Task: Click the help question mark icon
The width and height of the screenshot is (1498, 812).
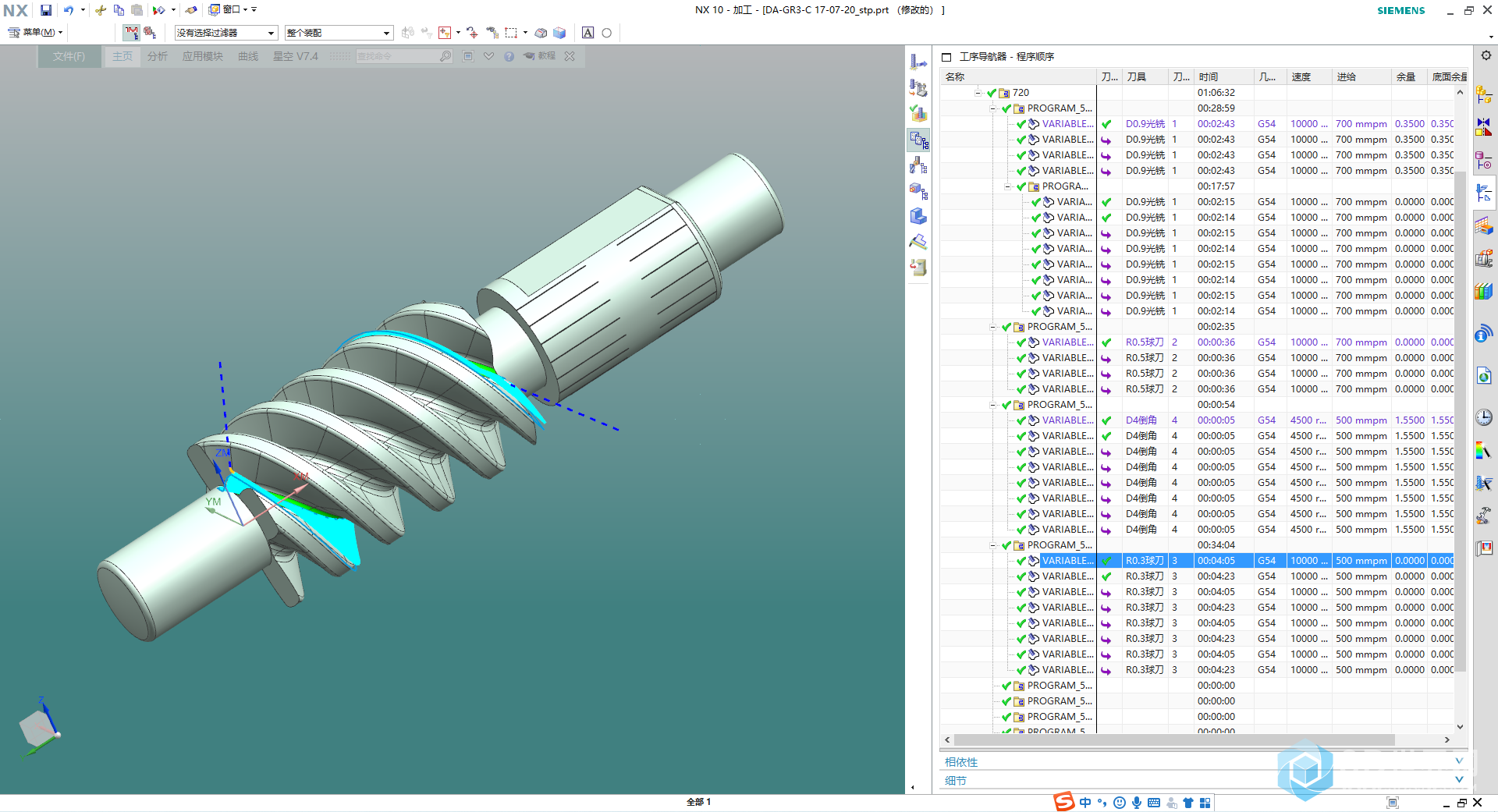Action: click(509, 56)
